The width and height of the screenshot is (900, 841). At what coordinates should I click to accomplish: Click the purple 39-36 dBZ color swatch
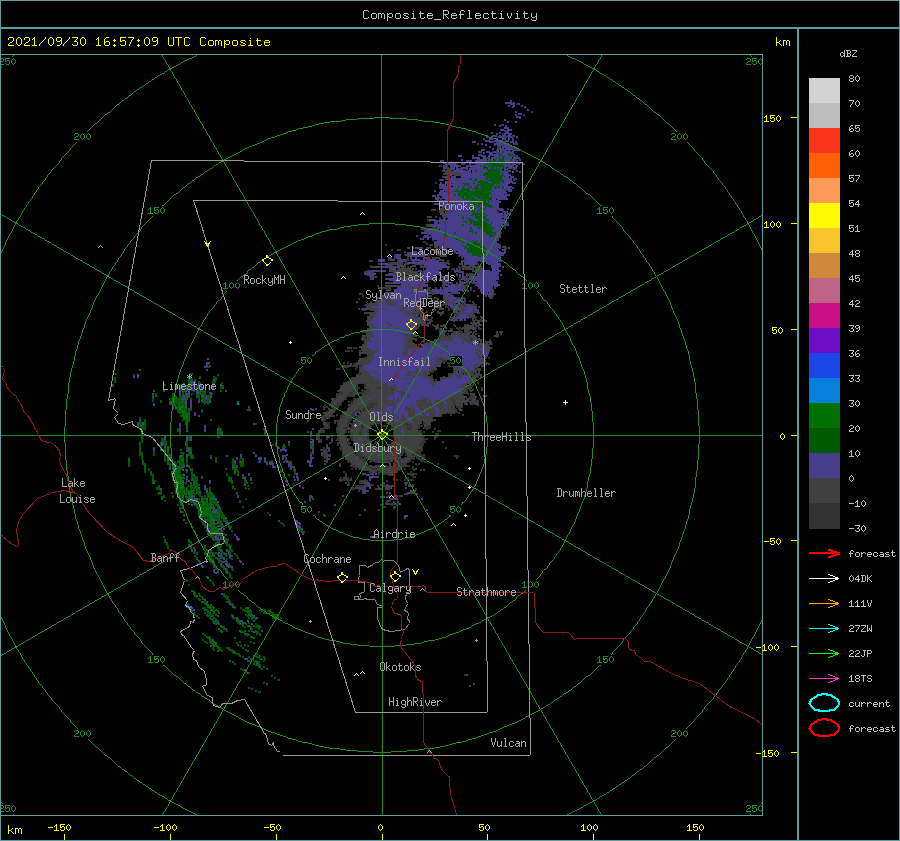824,340
